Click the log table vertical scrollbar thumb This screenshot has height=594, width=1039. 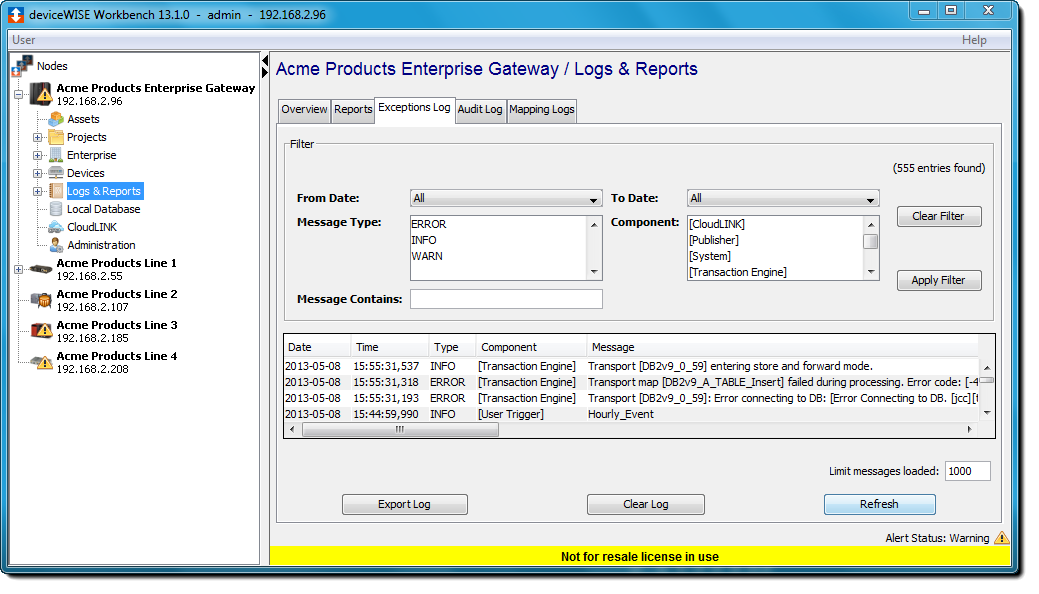point(987,380)
